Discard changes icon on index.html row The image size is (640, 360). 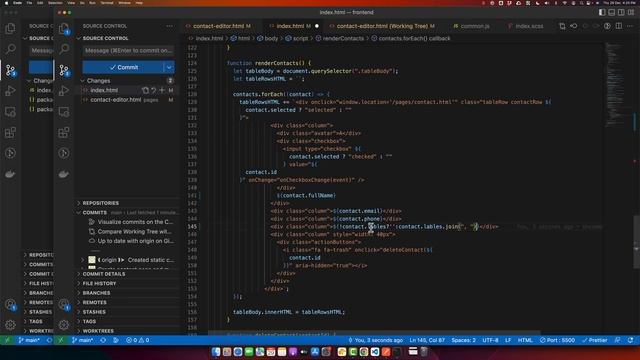154,90
